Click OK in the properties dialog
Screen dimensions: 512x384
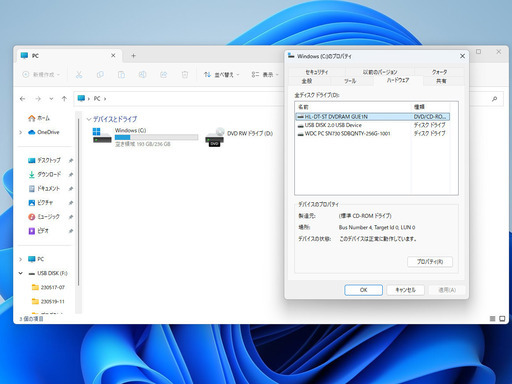[363, 290]
